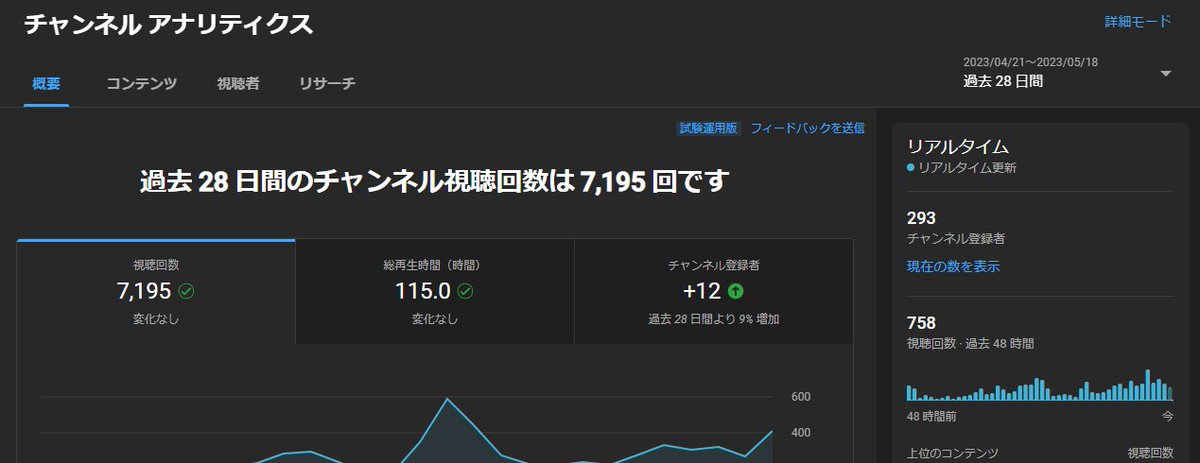Switch to the 視聴者 tab
This screenshot has height=463, width=1200.
[238, 84]
